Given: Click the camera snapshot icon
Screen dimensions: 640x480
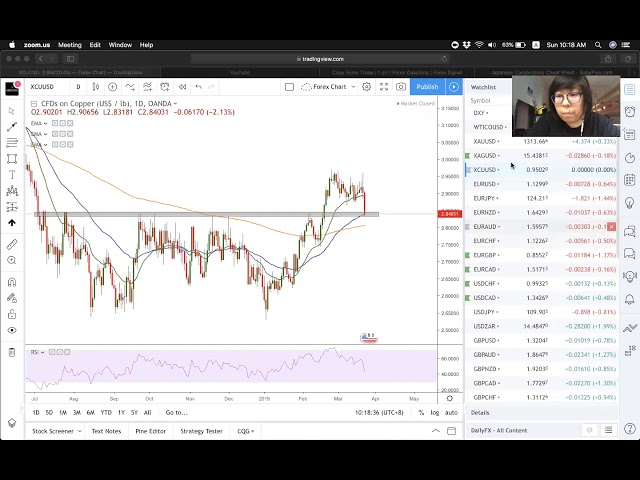Looking at the screenshot, I should pos(401,87).
